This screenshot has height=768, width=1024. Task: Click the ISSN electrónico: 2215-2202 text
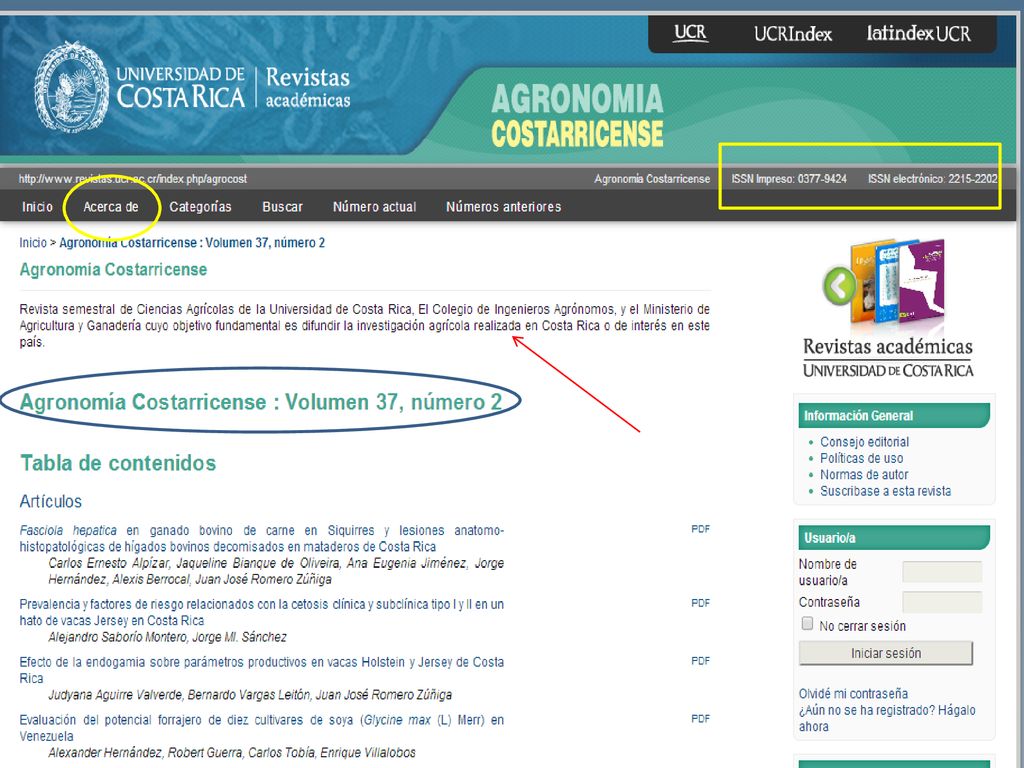[933, 179]
